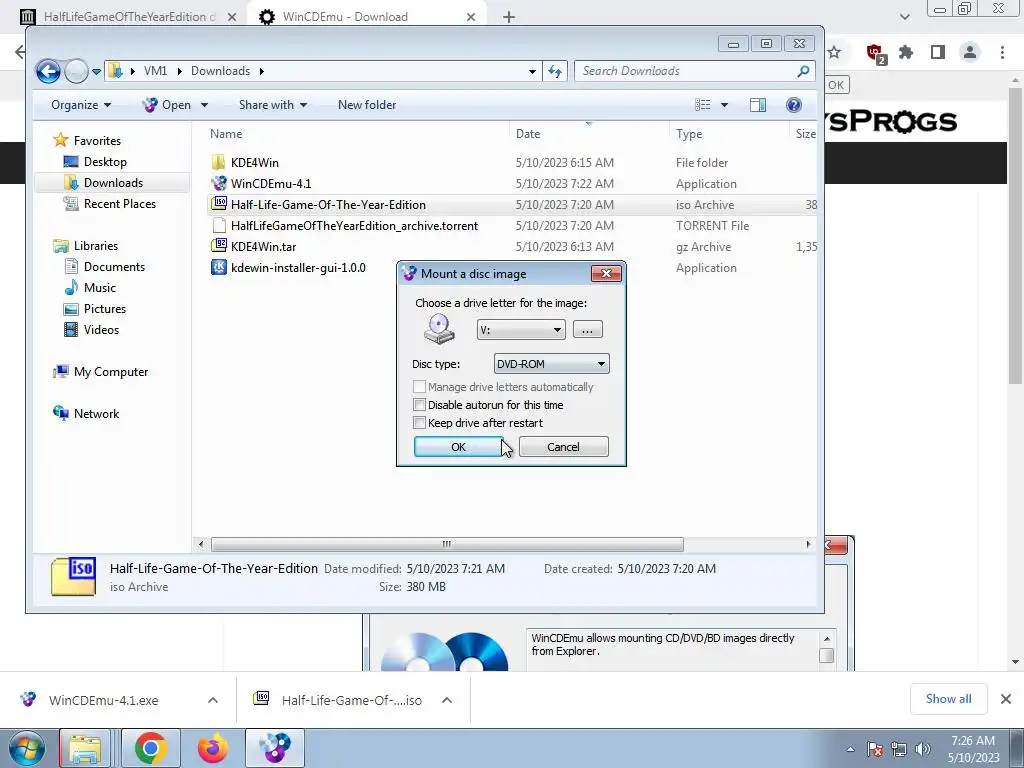The height and width of the screenshot is (768, 1024).
Task: Click the Explorer back arrow button
Action: pos(48,71)
